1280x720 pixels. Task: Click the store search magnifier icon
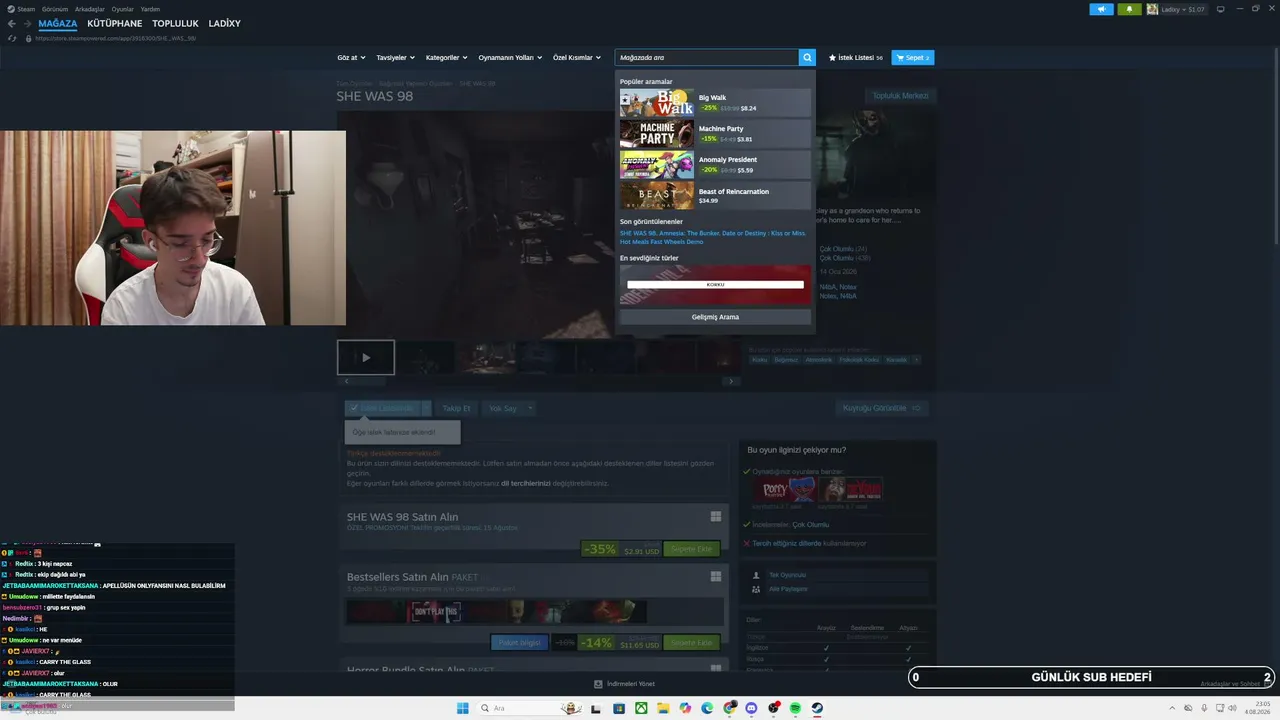[x=807, y=58]
